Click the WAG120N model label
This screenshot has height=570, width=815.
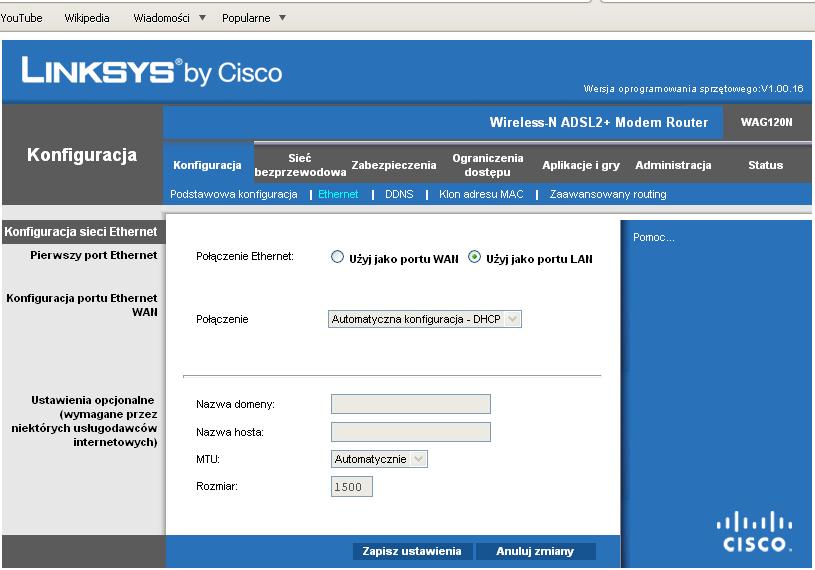(x=766, y=122)
